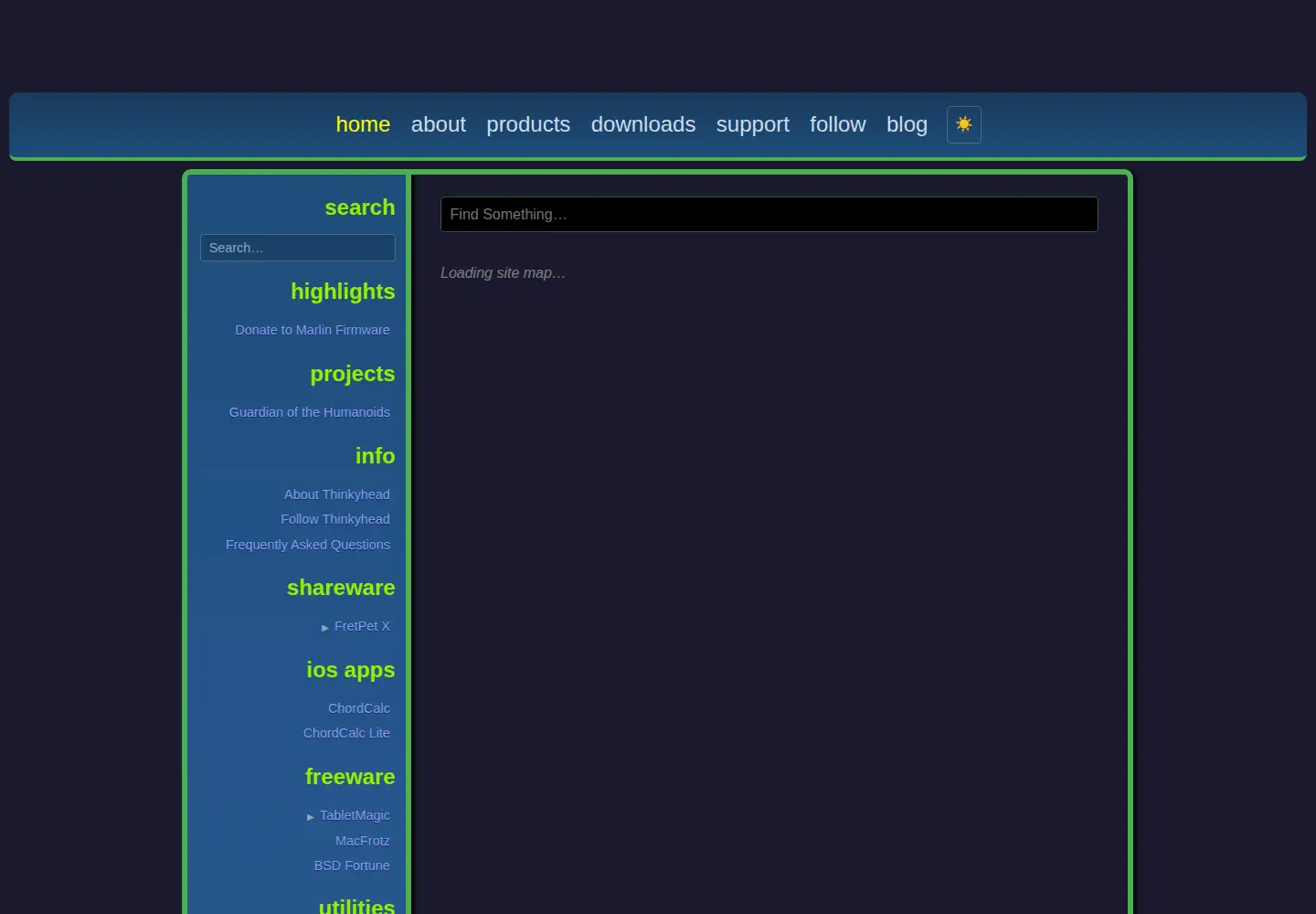Open the support nav item
1316x914 pixels.
click(x=753, y=124)
